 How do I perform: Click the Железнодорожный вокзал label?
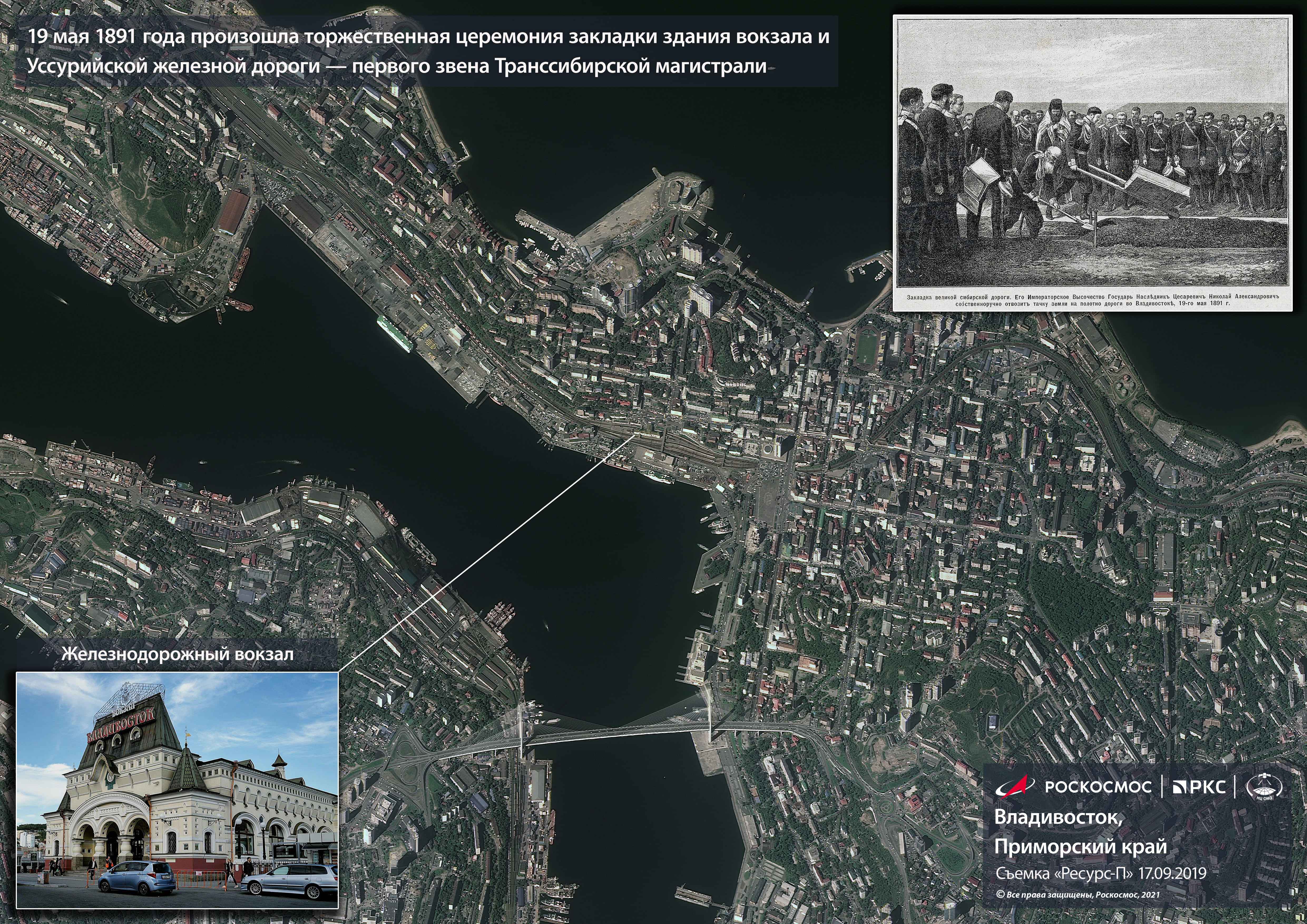177,654
